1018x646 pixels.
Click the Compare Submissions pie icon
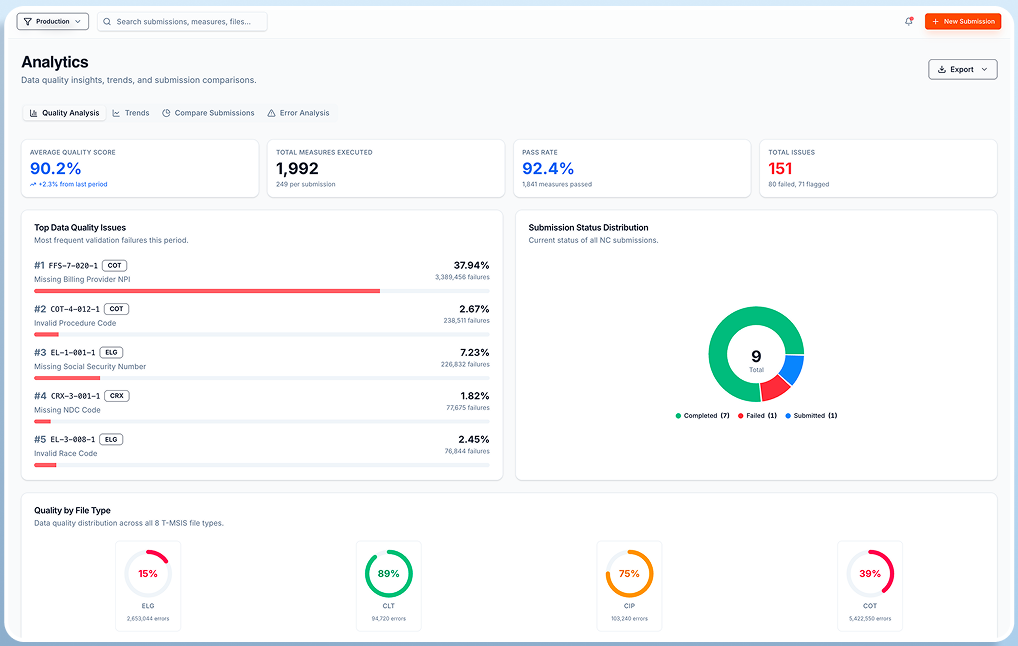[x=166, y=113]
